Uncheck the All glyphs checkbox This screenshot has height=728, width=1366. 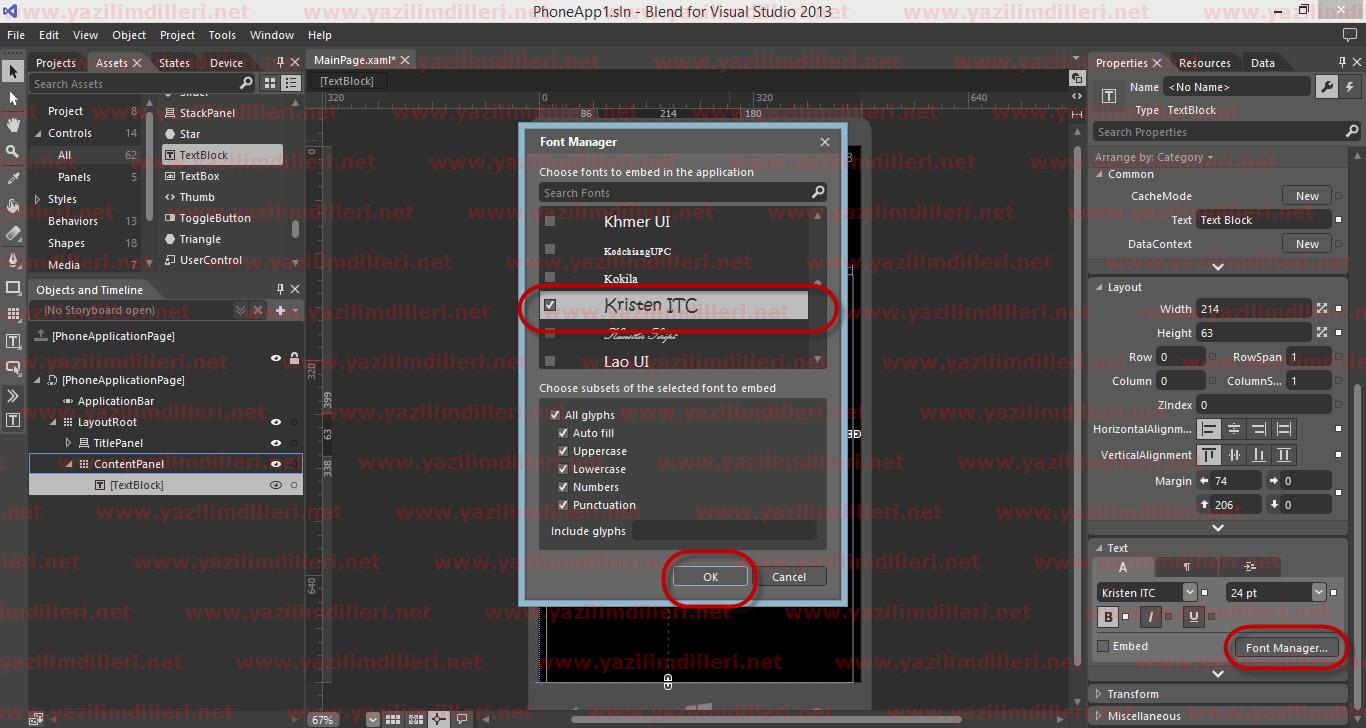(556, 415)
